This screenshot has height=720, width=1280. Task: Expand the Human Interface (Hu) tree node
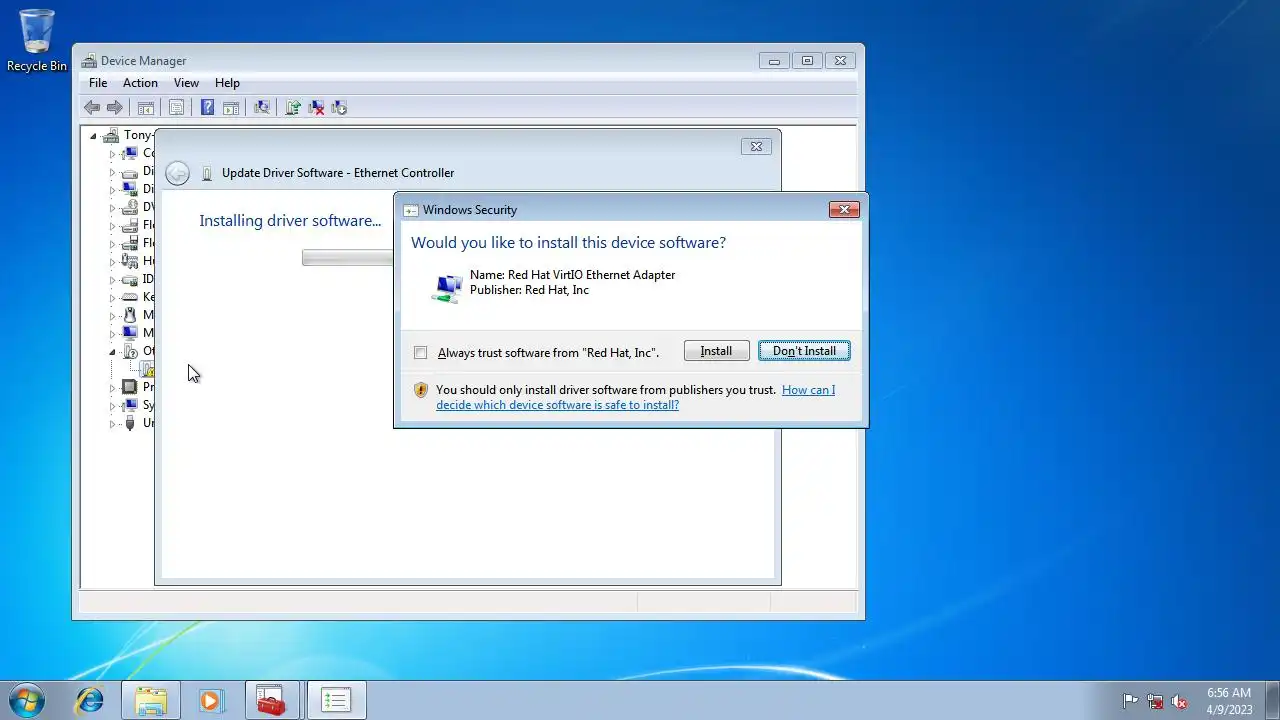tap(112, 262)
